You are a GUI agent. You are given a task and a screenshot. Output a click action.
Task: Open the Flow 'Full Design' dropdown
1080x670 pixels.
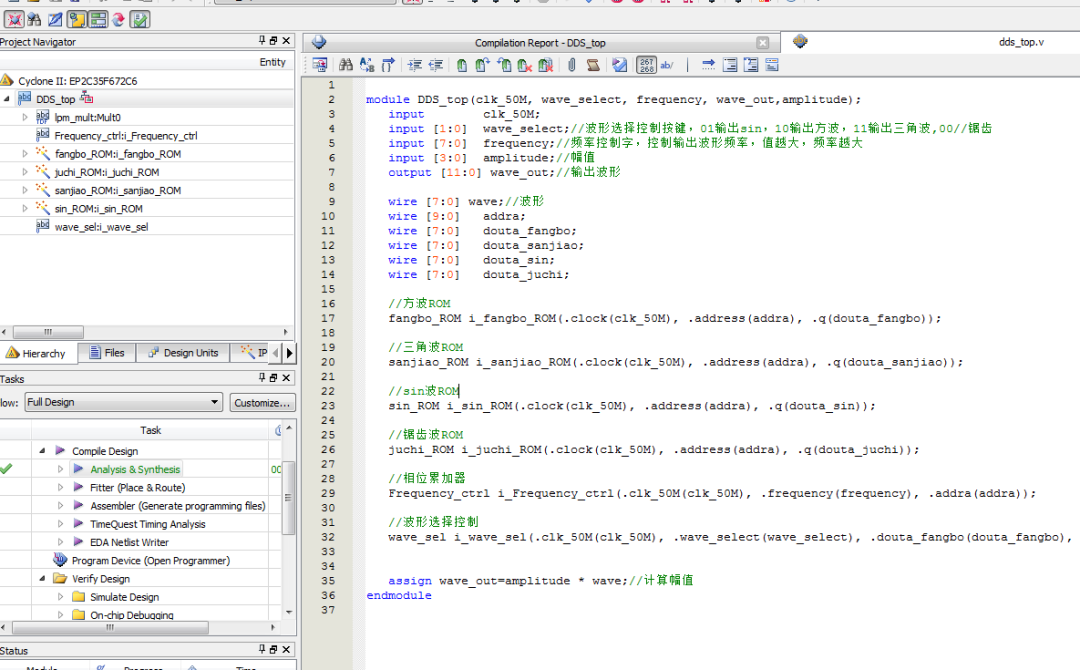[x=123, y=402]
